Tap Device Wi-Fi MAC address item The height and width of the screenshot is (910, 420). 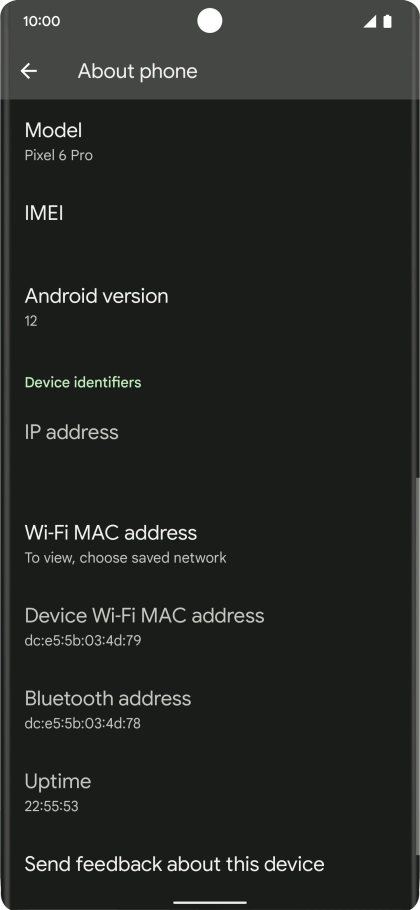click(210, 627)
